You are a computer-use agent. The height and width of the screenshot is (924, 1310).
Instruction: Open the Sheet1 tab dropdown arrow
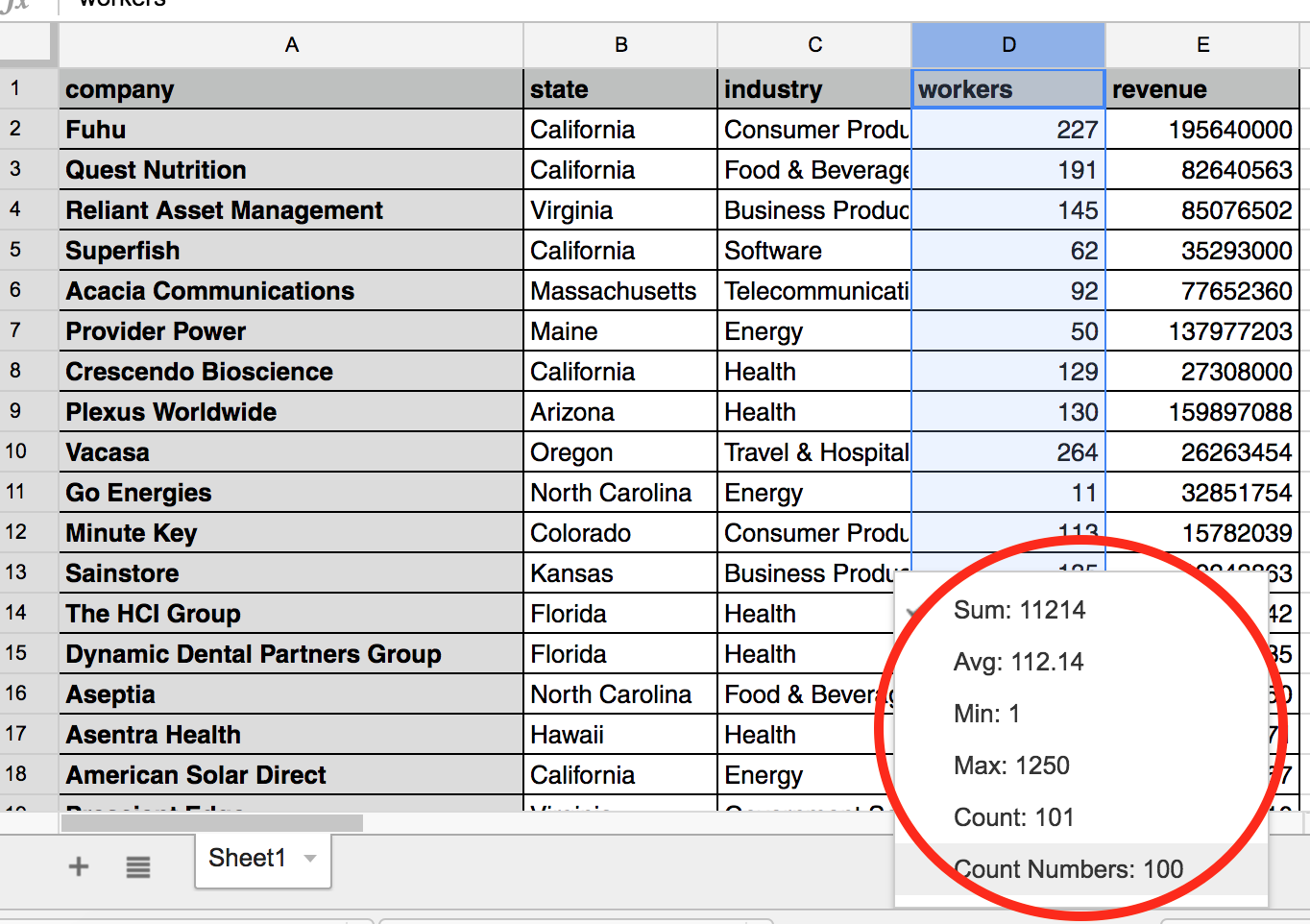coord(310,858)
